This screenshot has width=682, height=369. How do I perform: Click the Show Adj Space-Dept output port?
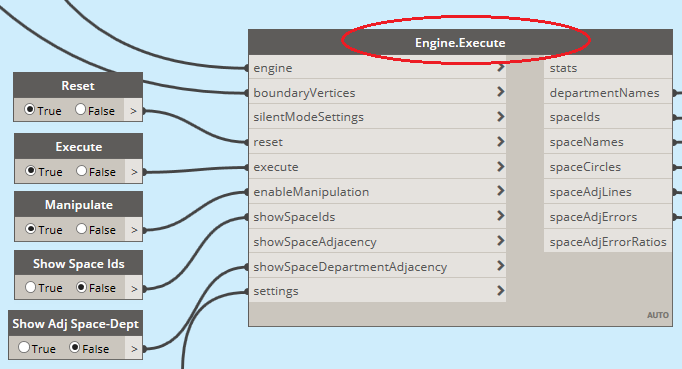(x=134, y=349)
